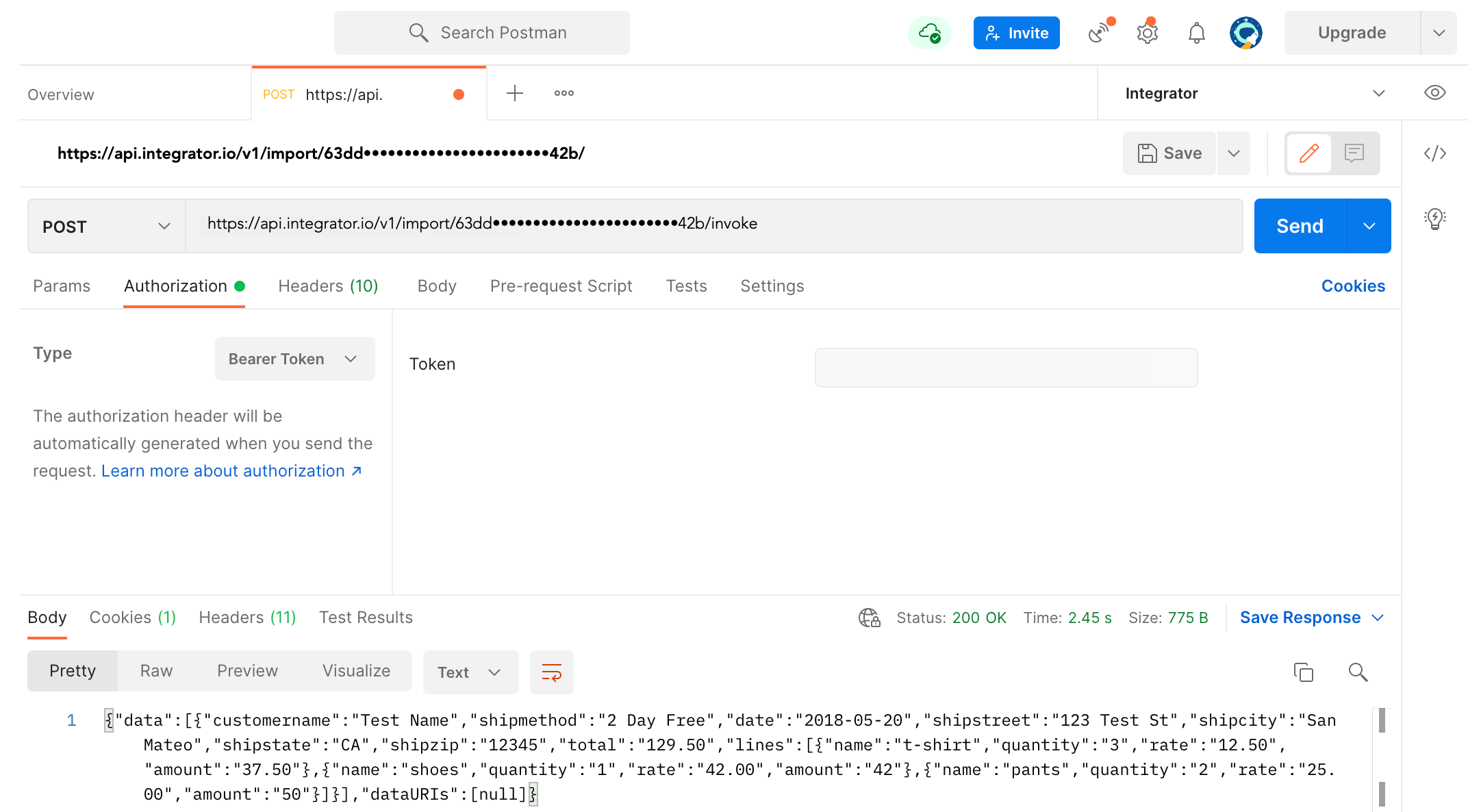The image size is (1468, 812).
Task: Expand the Send options arrow
Action: 1369,226
